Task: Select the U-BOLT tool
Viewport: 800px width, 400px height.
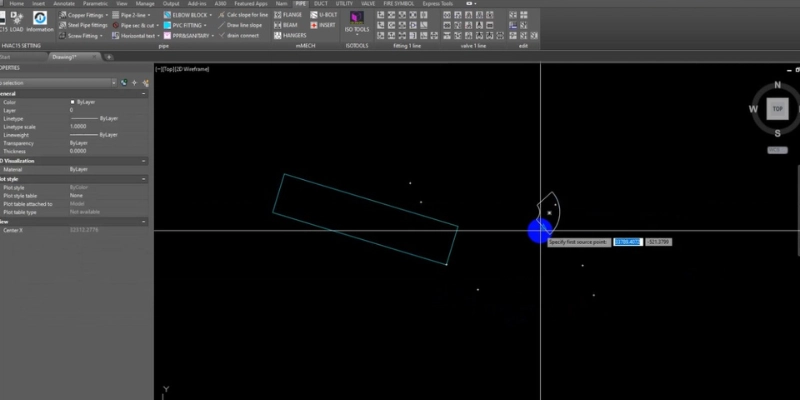Action: click(x=324, y=15)
